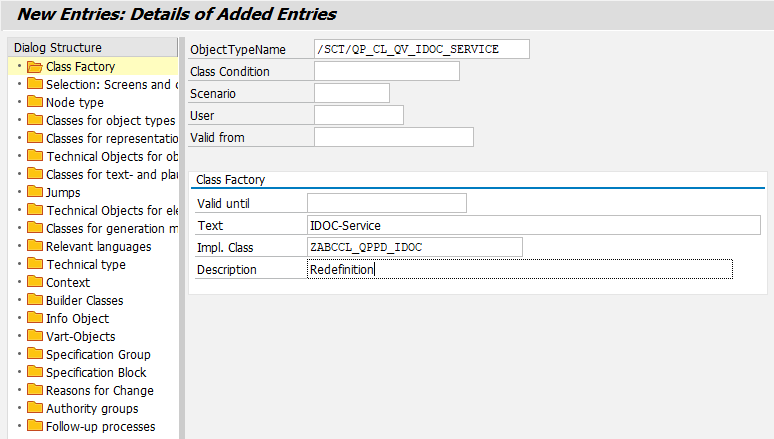This screenshot has height=439, width=774.
Task: Click the ObjectTypeName input field
Action: coord(421,50)
